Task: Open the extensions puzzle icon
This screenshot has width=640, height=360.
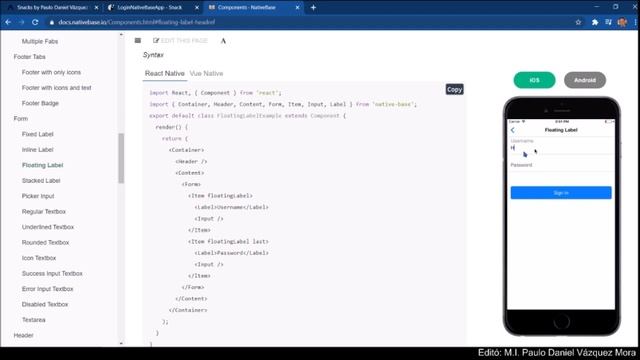Action: [x=595, y=22]
